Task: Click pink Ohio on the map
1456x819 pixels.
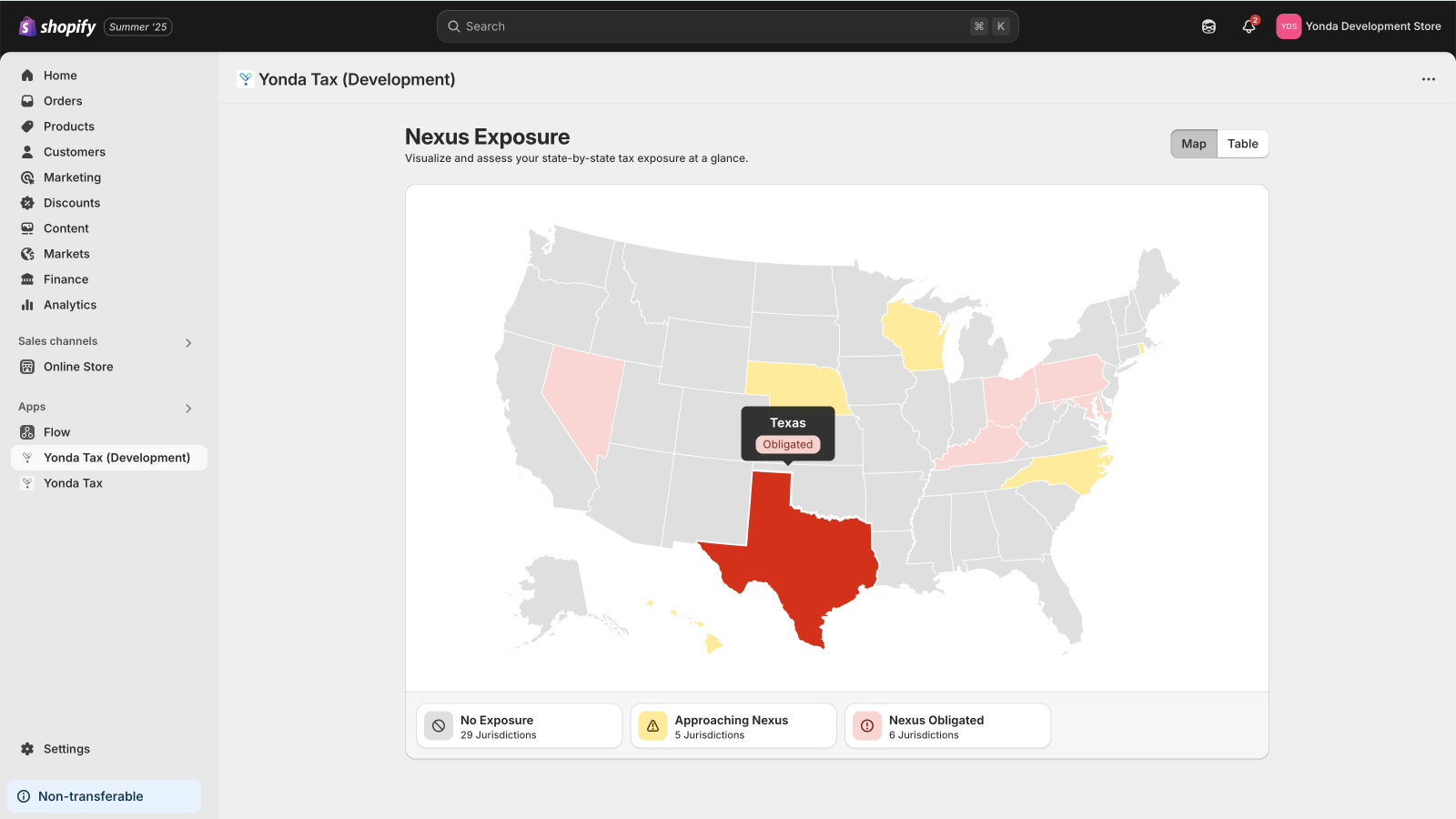Action: 1008,399
